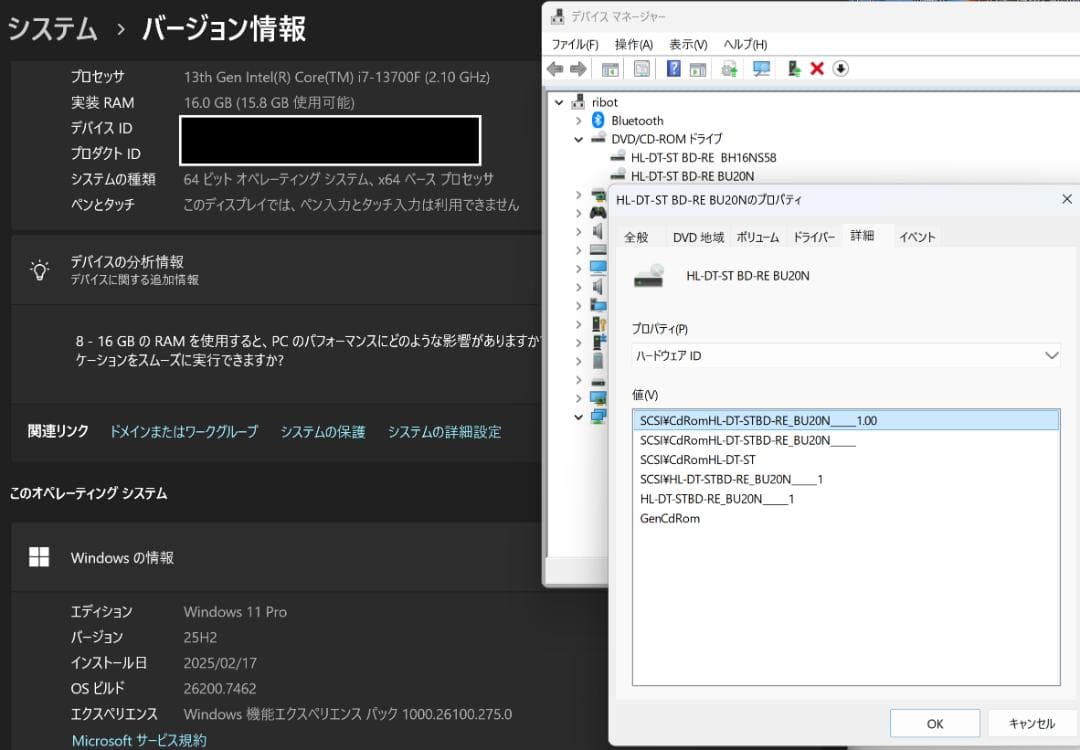The height and width of the screenshot is (750, 1080).
Task: Click the optical drive icon in the properties dialog
Action: 650,277
